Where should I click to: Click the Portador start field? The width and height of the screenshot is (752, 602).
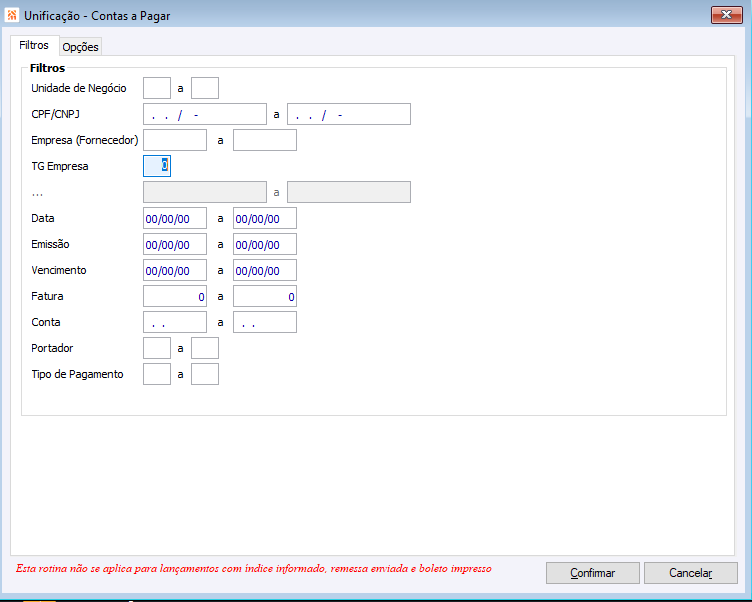157,348
